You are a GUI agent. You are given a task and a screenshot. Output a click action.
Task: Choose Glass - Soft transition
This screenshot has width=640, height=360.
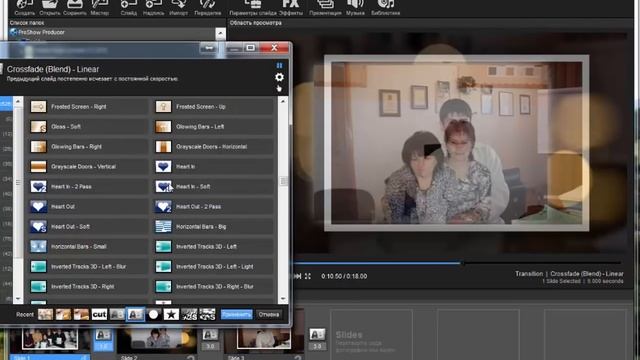point(88,127)
